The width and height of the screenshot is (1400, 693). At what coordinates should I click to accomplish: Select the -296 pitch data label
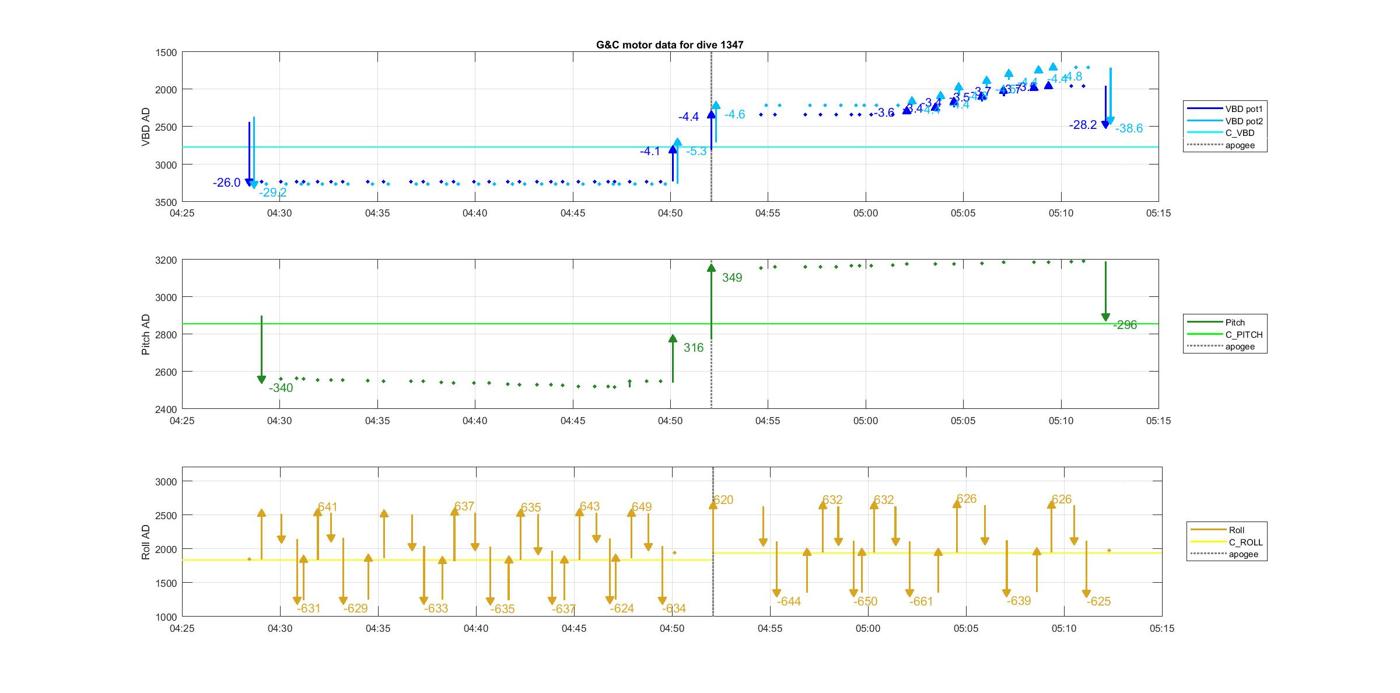[x=1125, y=325]
